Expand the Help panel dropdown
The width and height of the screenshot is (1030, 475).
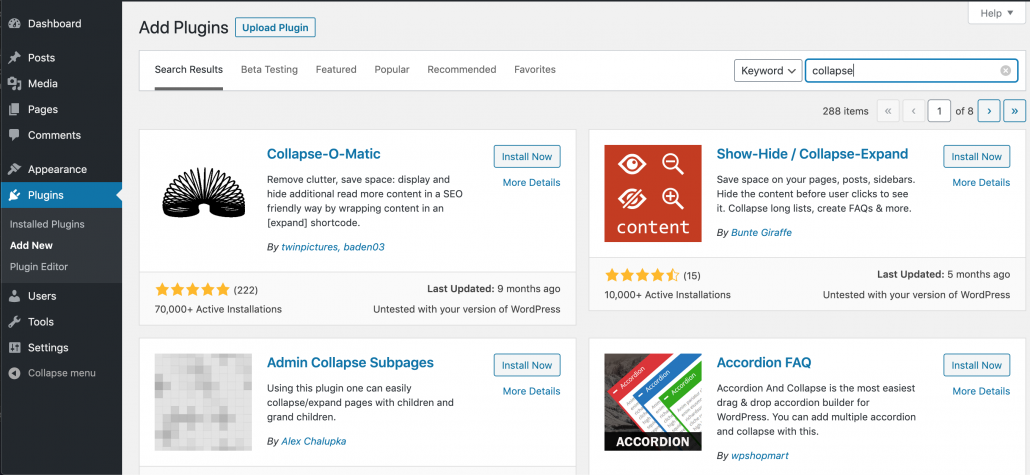click(996, 13)
